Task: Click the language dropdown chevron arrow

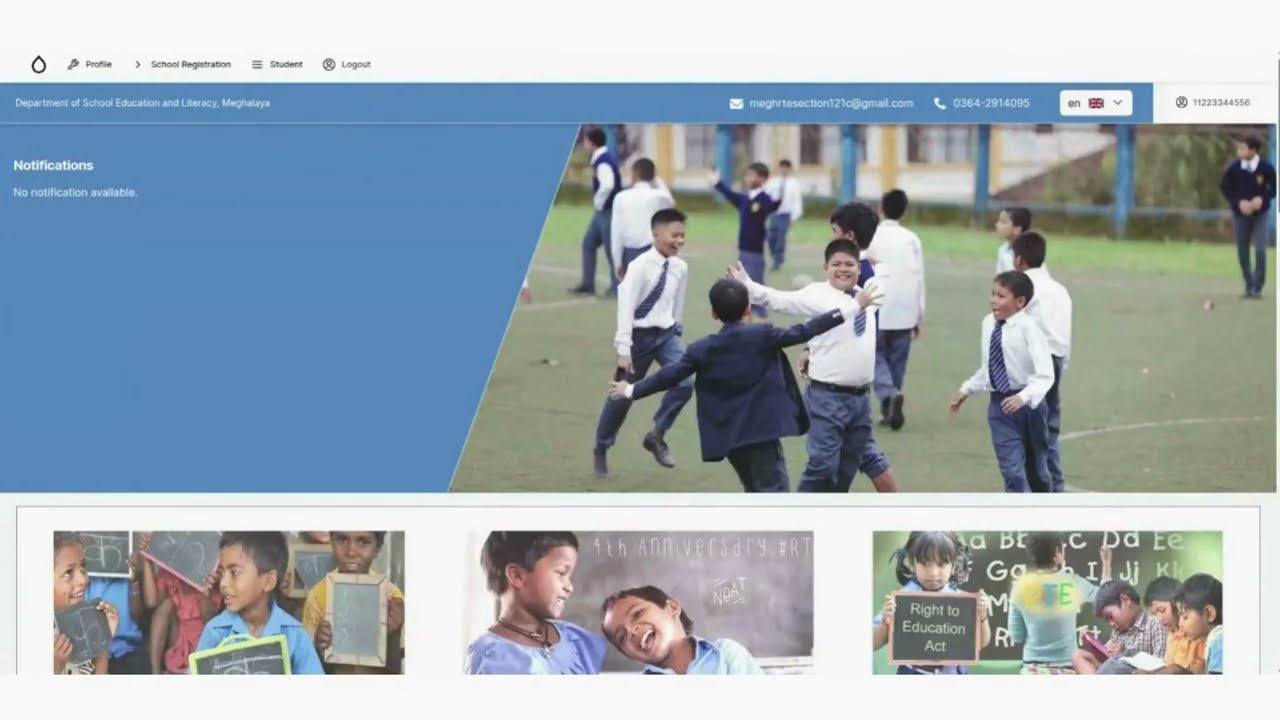Action: (x=1118, y=103)
